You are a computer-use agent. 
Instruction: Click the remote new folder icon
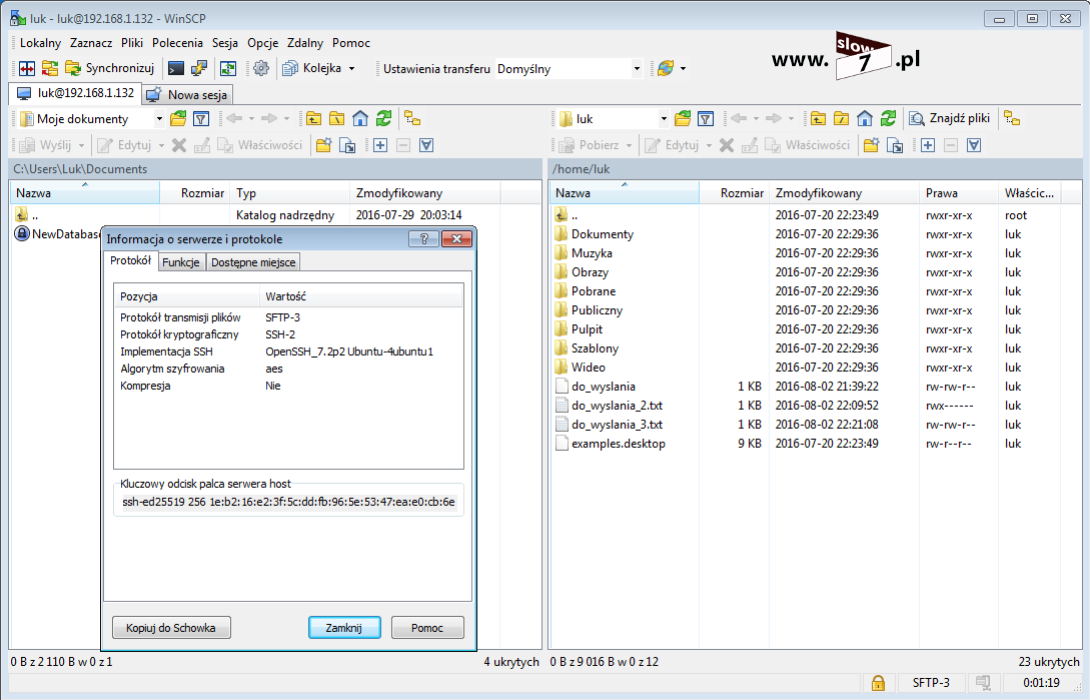pos(871,145)
